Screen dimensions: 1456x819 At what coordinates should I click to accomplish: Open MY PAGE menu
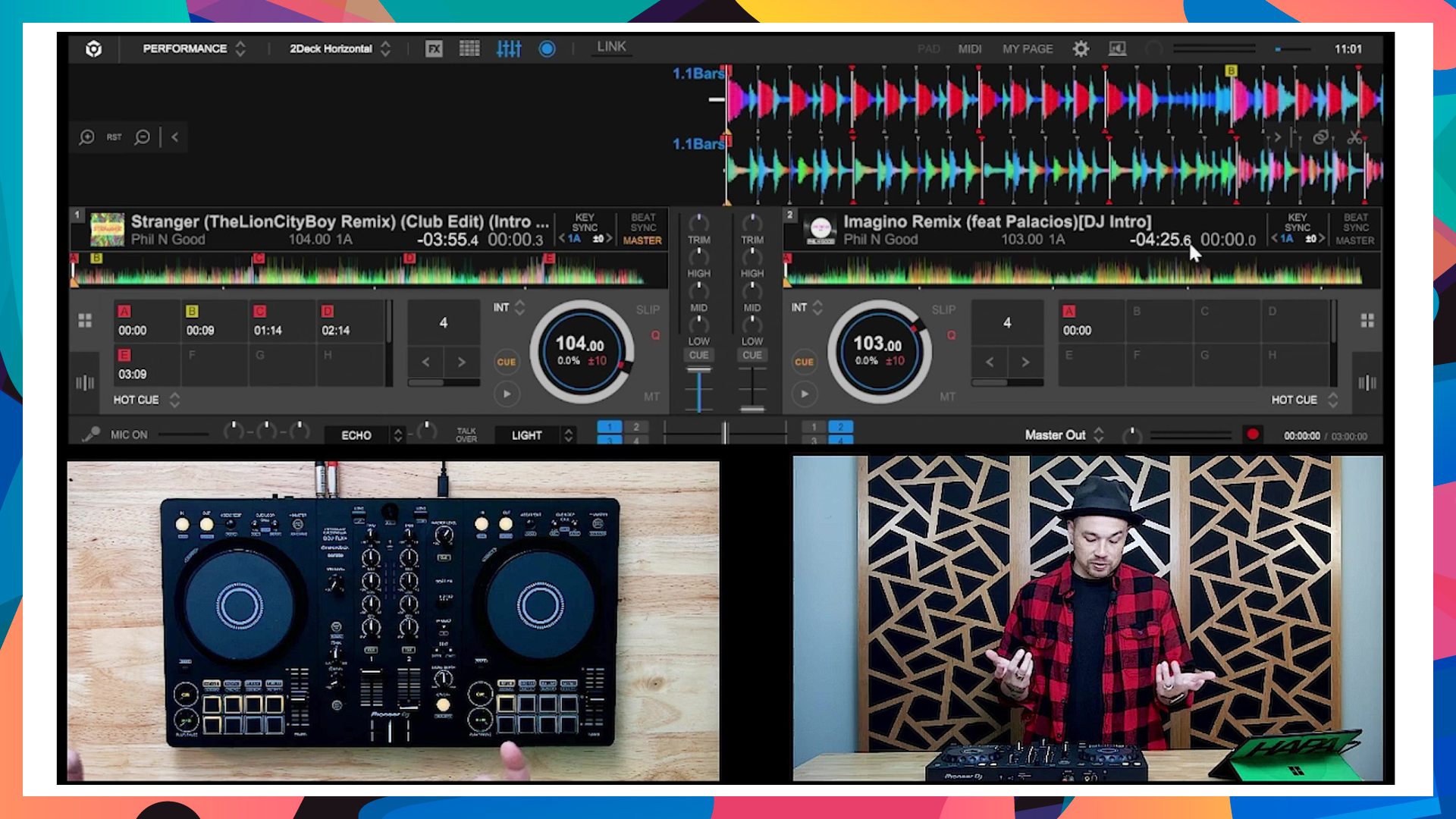click(x=1028, y=49)
